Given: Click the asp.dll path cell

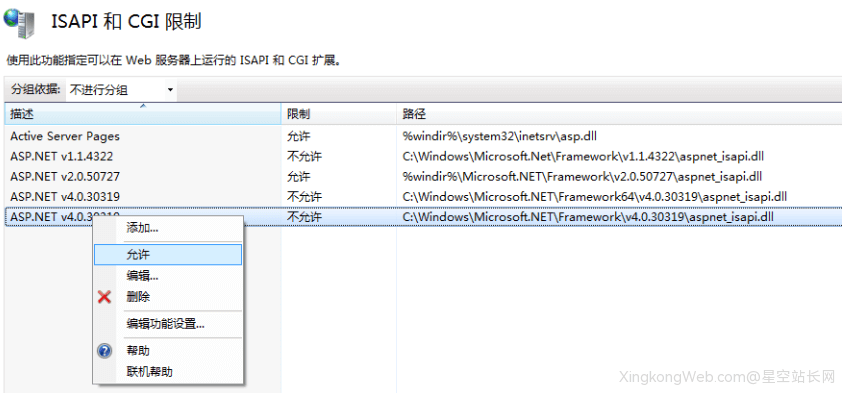Looking at the screenshot, I should [500, 137].
